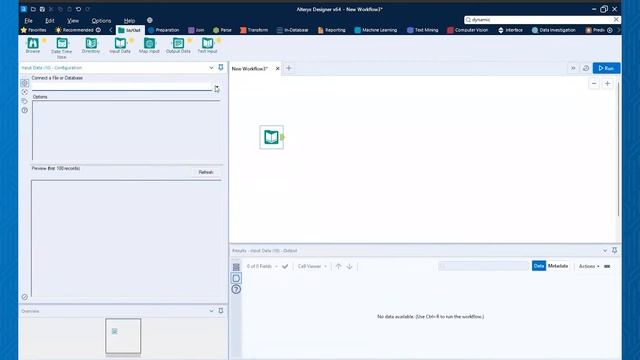Switch to the Machine Learning tool category

[x=376, y=30]
